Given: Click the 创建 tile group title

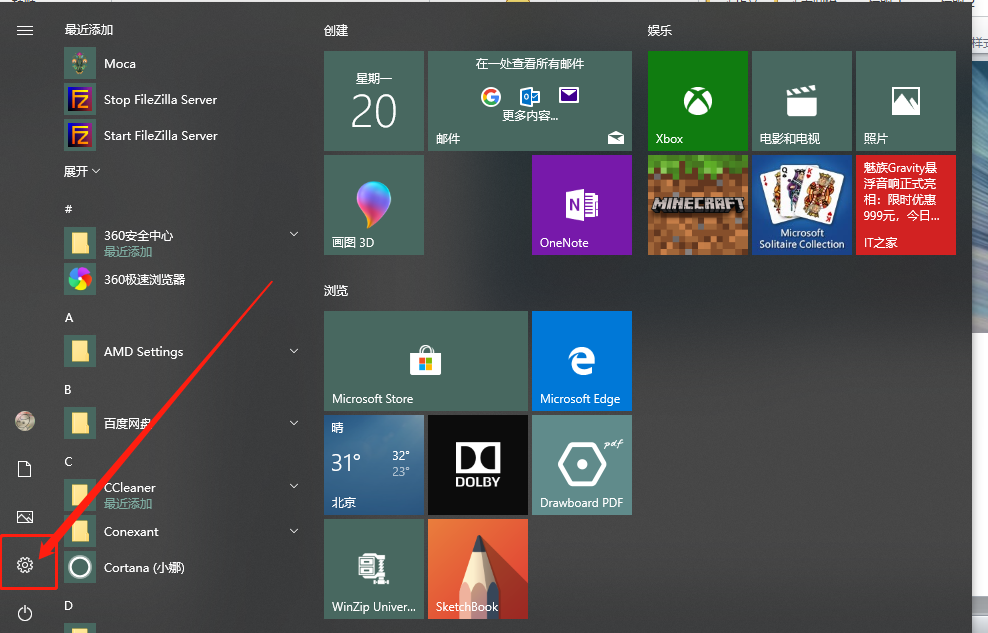Looking at the screenshot, I should (336, 30).
